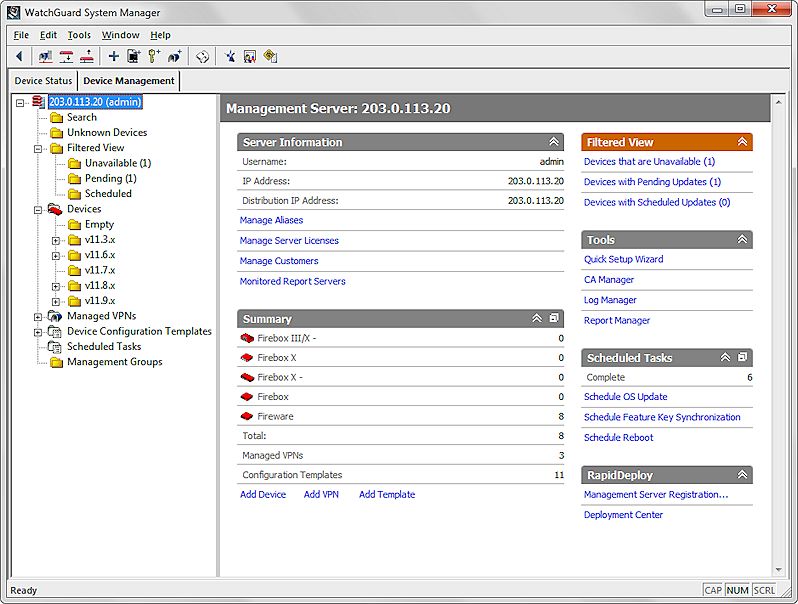This screenshot has height=604, width=798.
Task: Select the Unavailable (1) folder in tree
Action: (x=117, y=163)
